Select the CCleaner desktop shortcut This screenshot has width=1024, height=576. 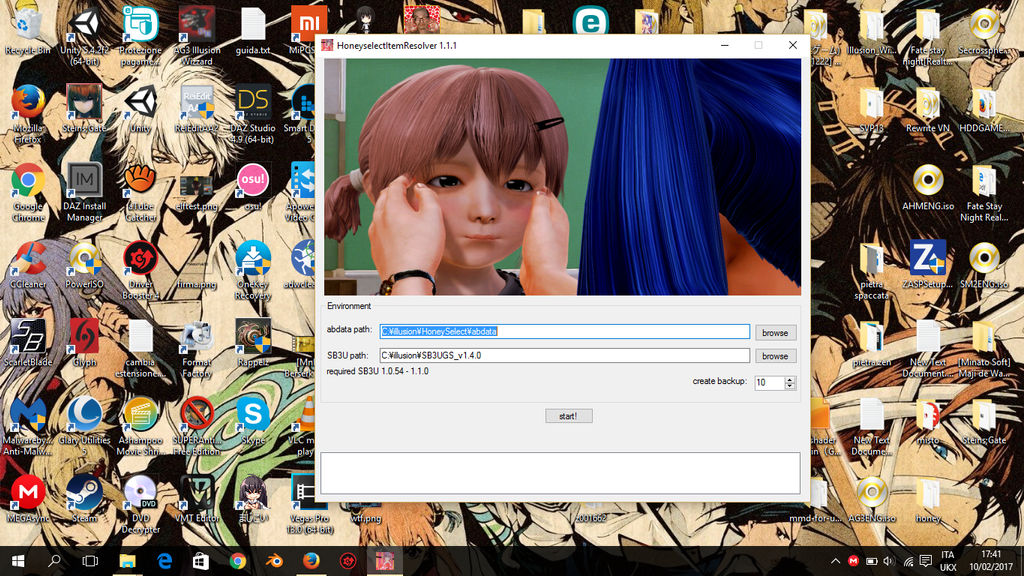(x=27, y=265)
